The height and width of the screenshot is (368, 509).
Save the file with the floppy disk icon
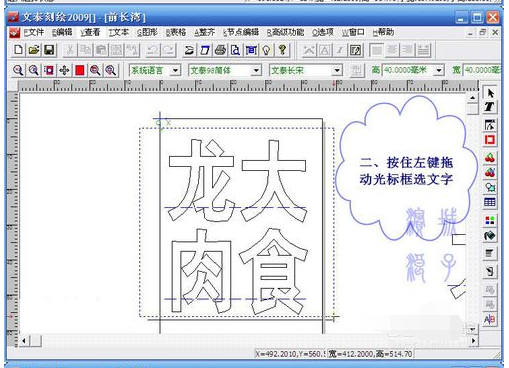tap(49, 50)
